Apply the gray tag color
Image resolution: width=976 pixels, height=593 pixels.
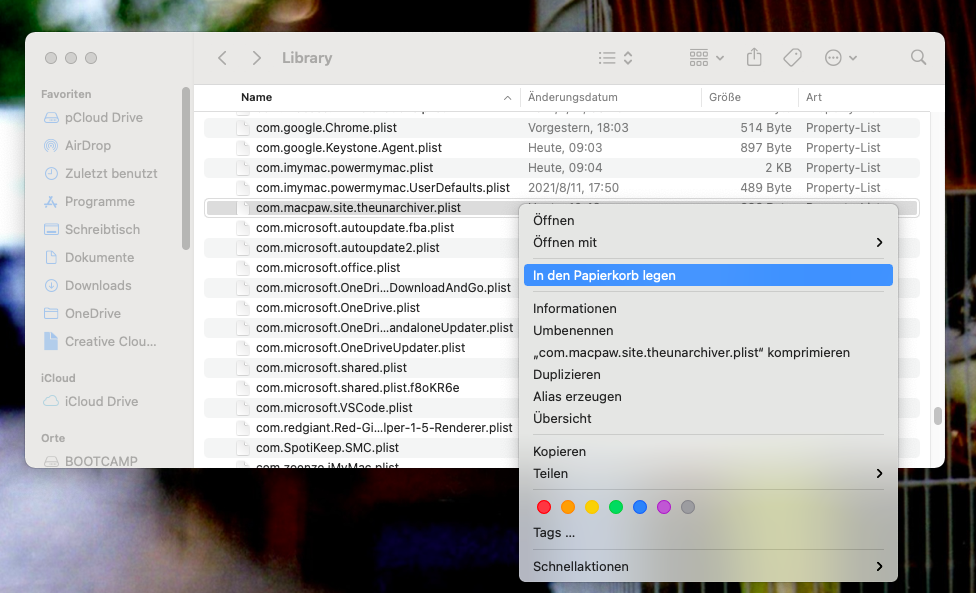pos(688,507)
